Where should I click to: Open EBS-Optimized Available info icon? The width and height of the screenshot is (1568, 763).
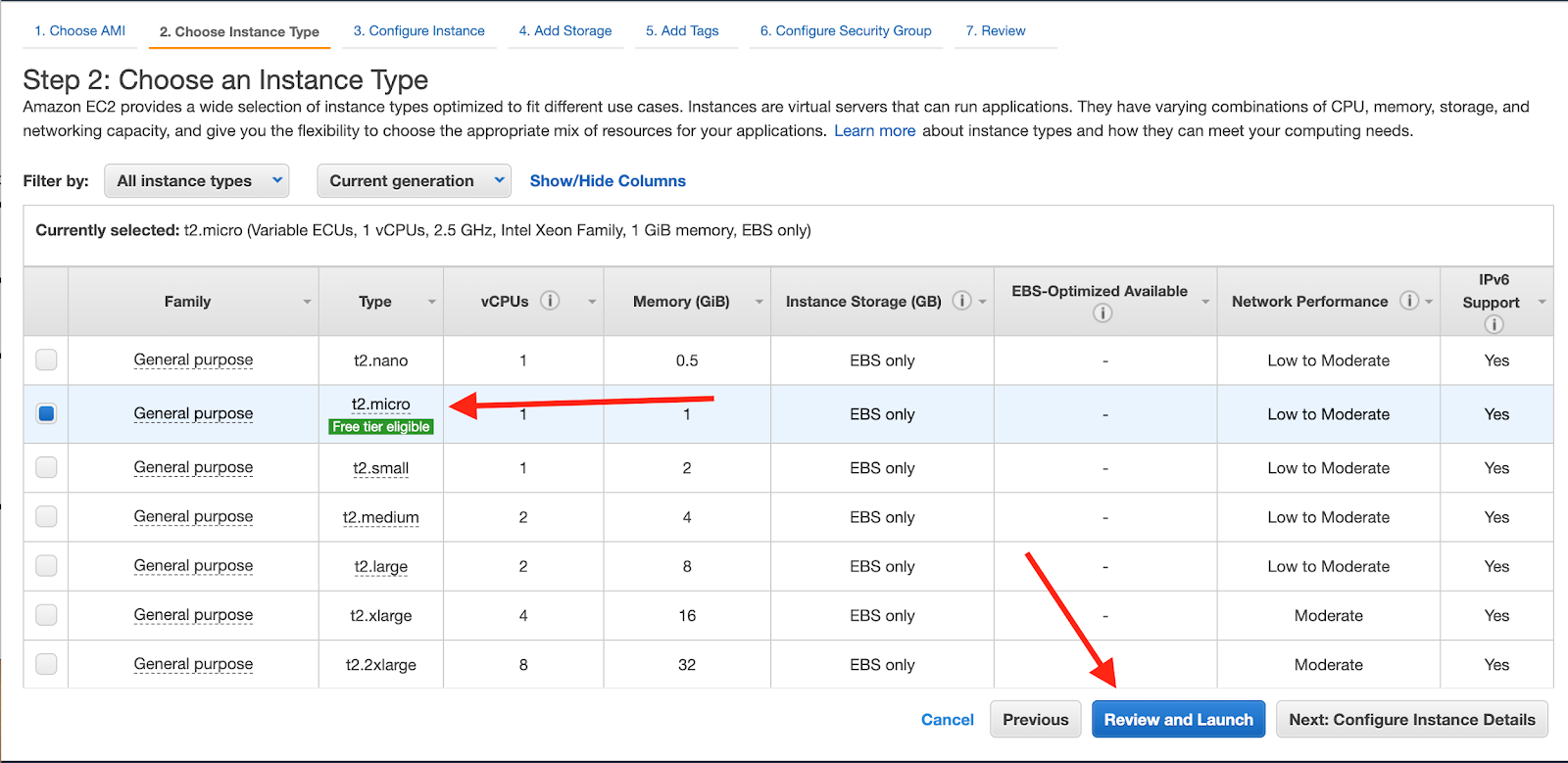coord(1102,313)
